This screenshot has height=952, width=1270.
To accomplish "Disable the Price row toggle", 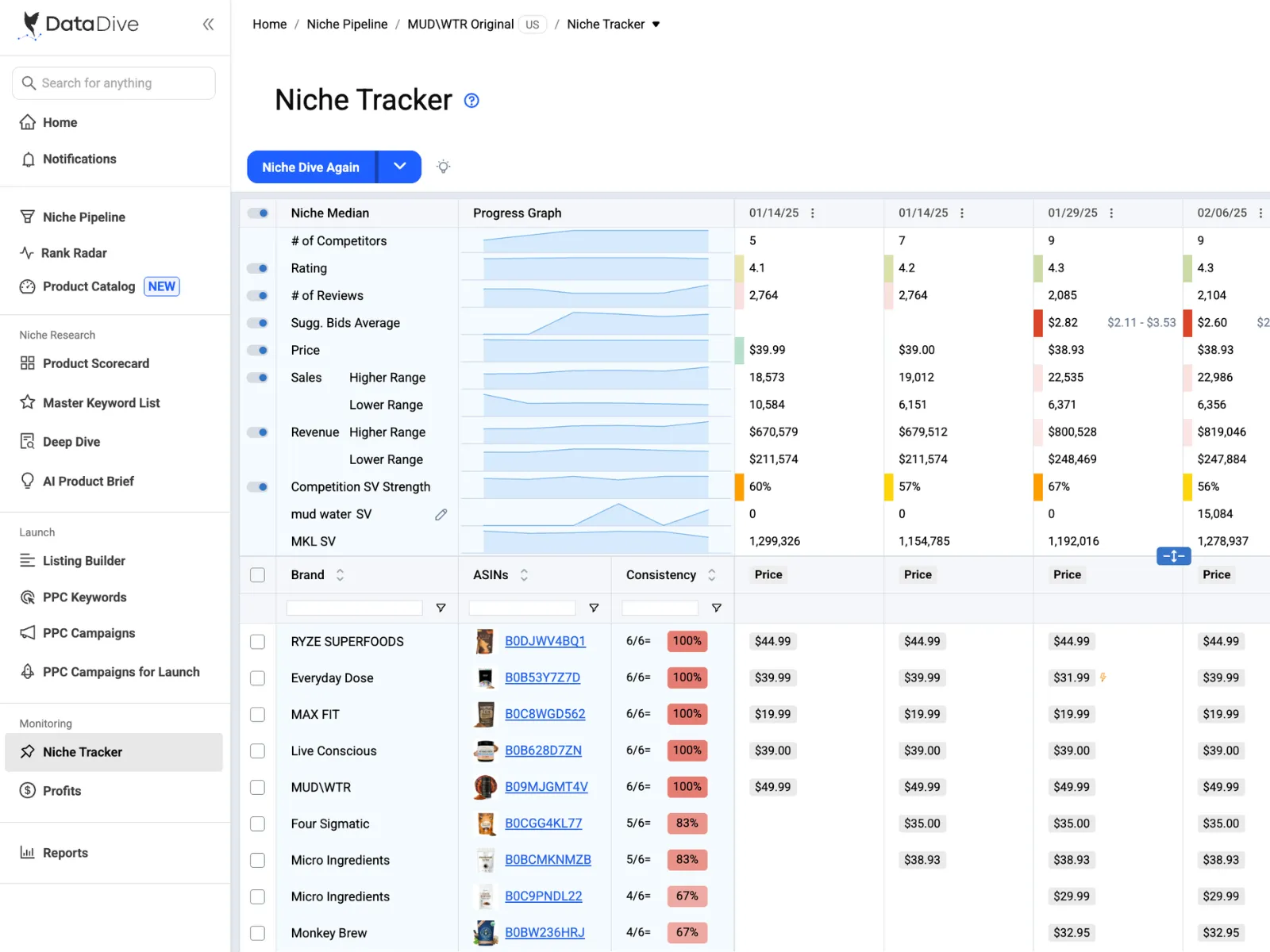I will [257, 350].
